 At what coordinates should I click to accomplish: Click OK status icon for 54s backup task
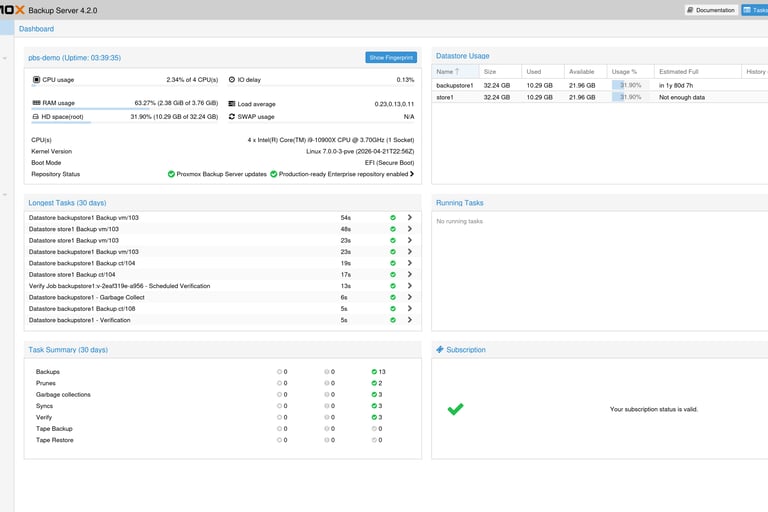[x=393, y=218]
